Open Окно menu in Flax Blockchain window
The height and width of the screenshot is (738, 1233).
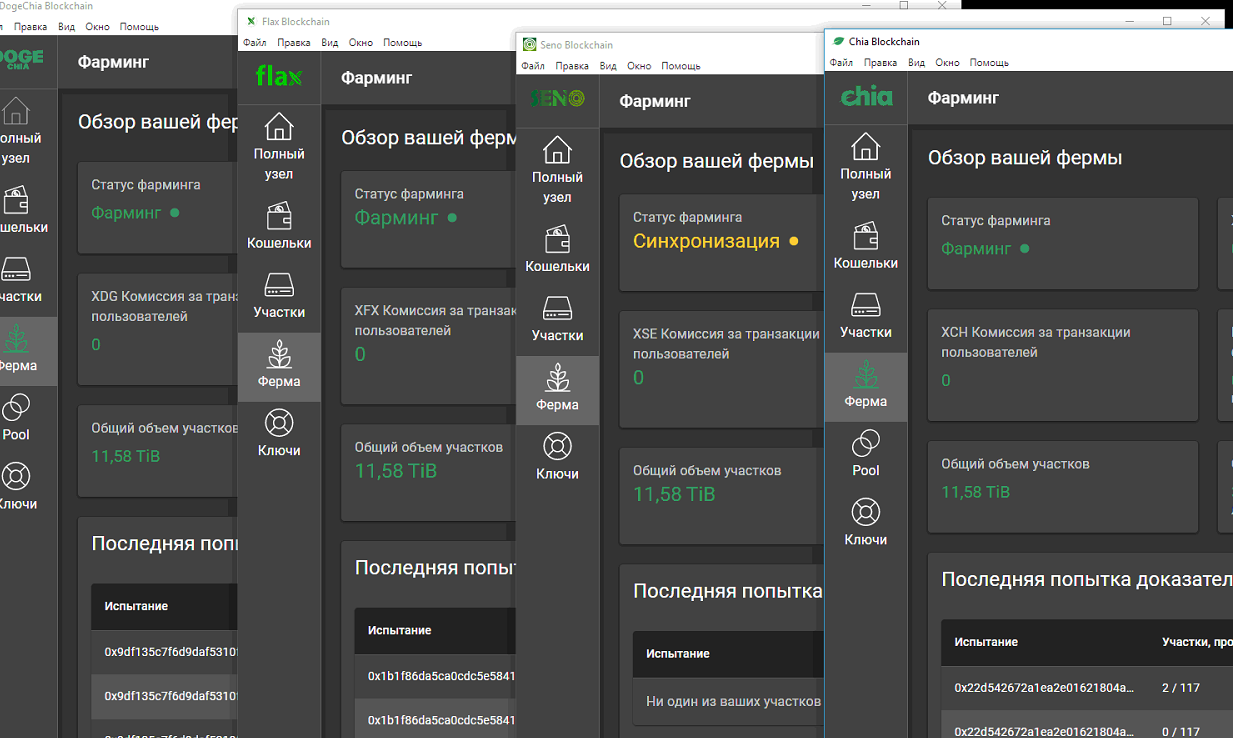point(361,43)
